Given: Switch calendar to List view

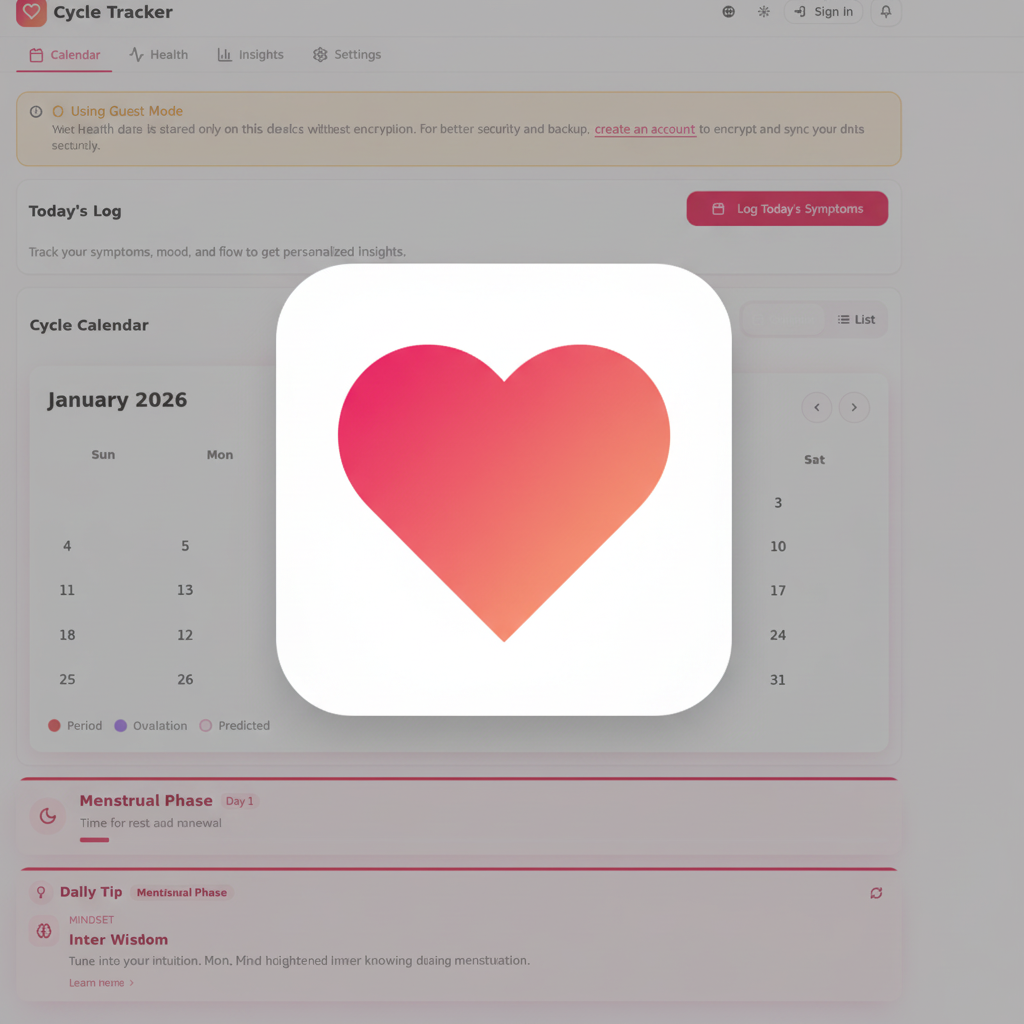Looking at the screenshot, I should [856, 319].
